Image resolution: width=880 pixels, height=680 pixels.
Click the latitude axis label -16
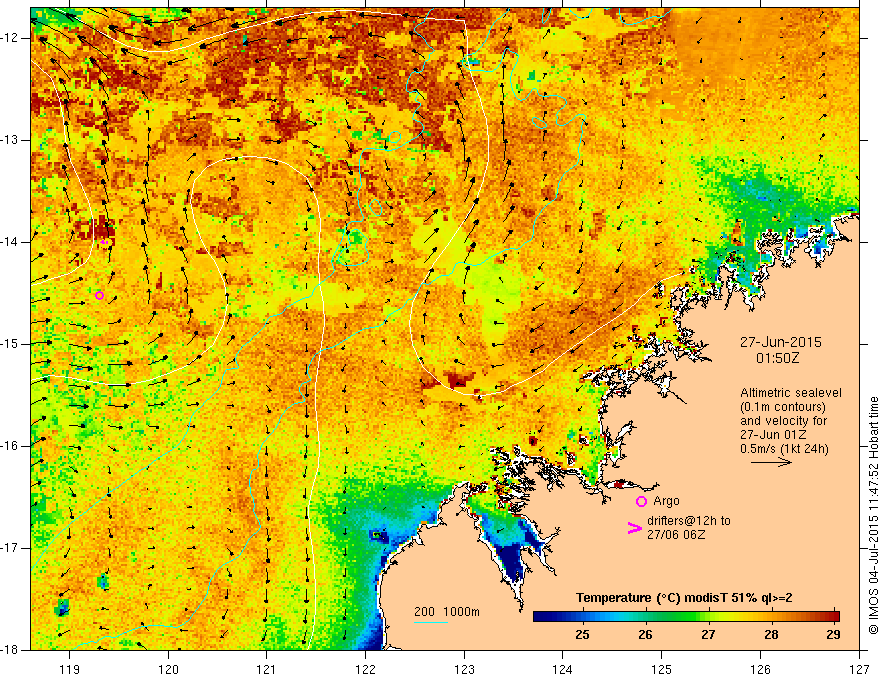click(11, 445)
